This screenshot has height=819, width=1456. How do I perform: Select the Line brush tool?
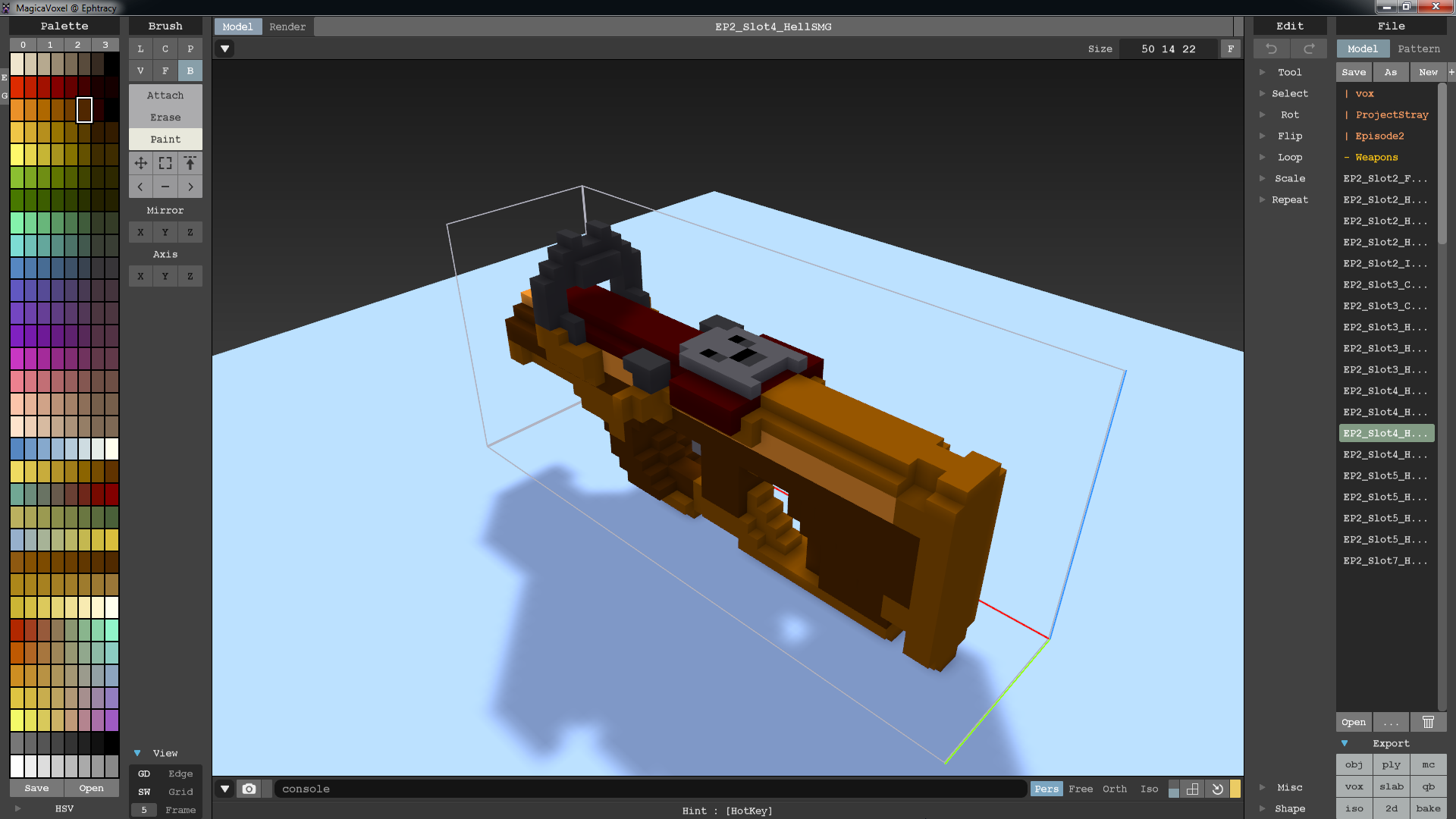click(x=140, y=49)
